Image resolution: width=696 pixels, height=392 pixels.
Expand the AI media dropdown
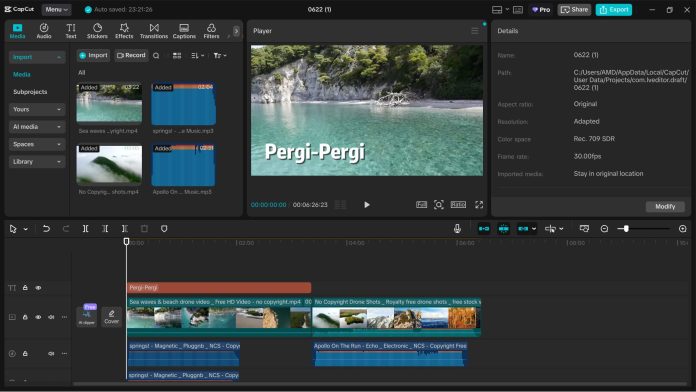coord(37,127)
